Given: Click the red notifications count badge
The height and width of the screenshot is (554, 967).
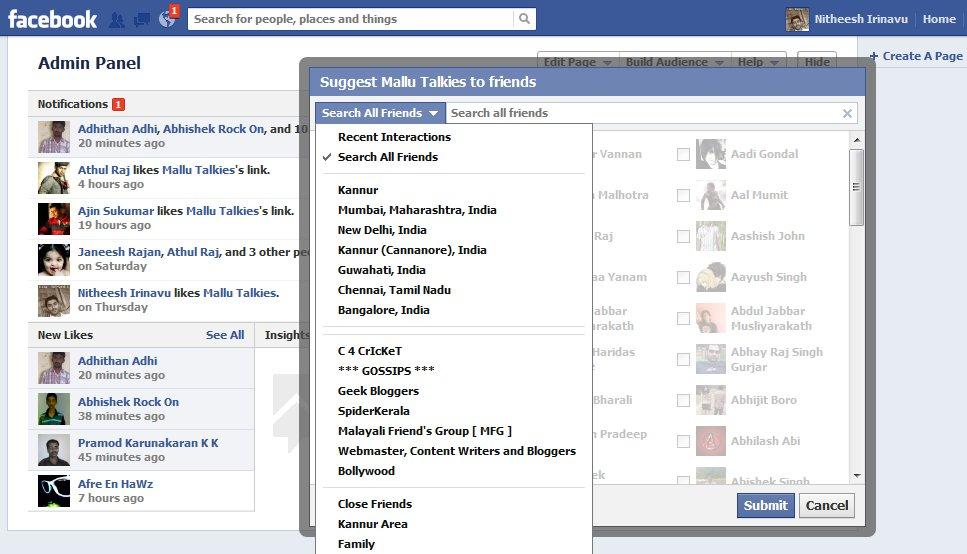Looking at the screenshot, I should [x=118, y=104].
